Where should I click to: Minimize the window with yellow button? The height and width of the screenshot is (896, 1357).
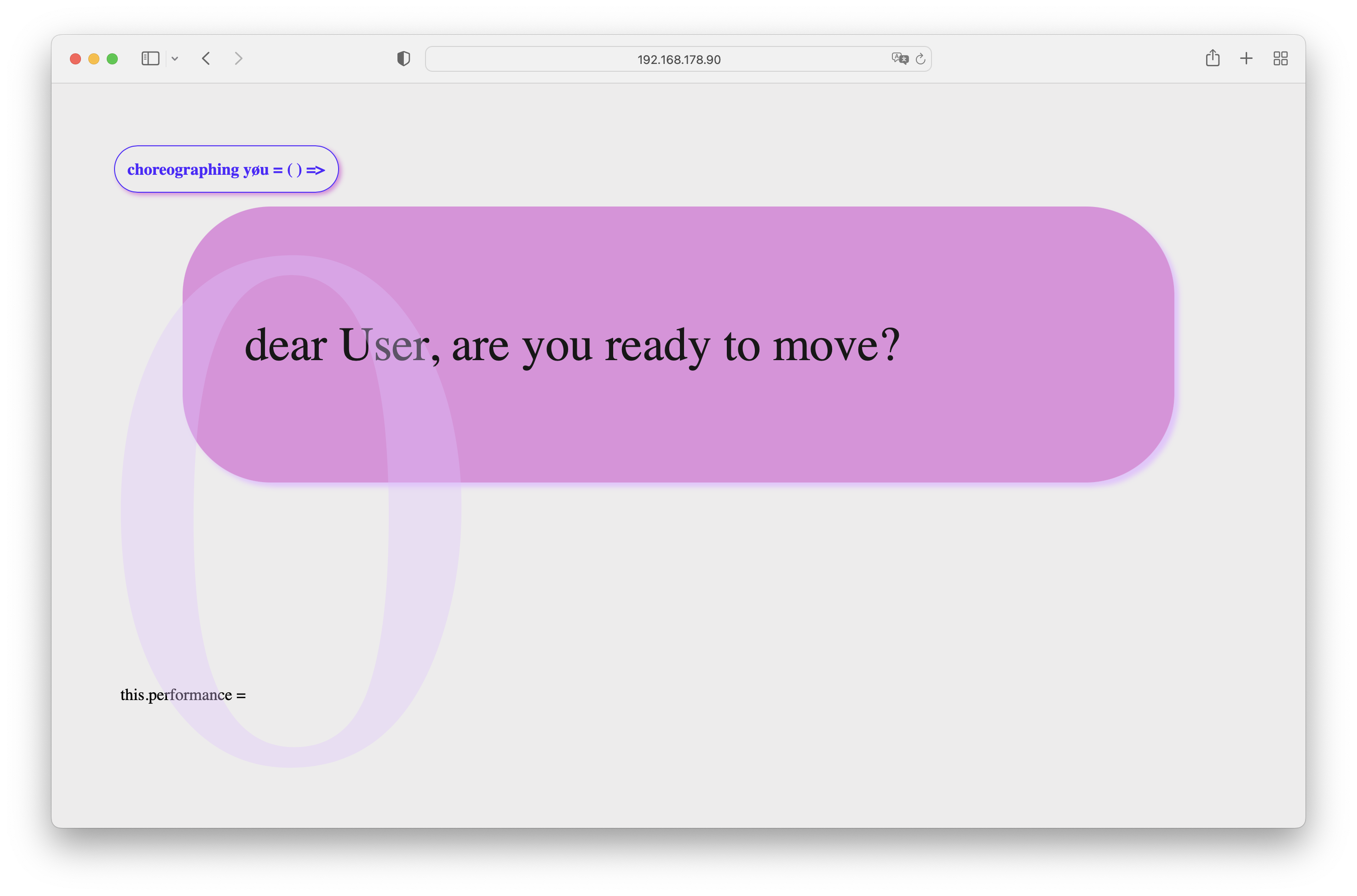[x=94, y=59]
